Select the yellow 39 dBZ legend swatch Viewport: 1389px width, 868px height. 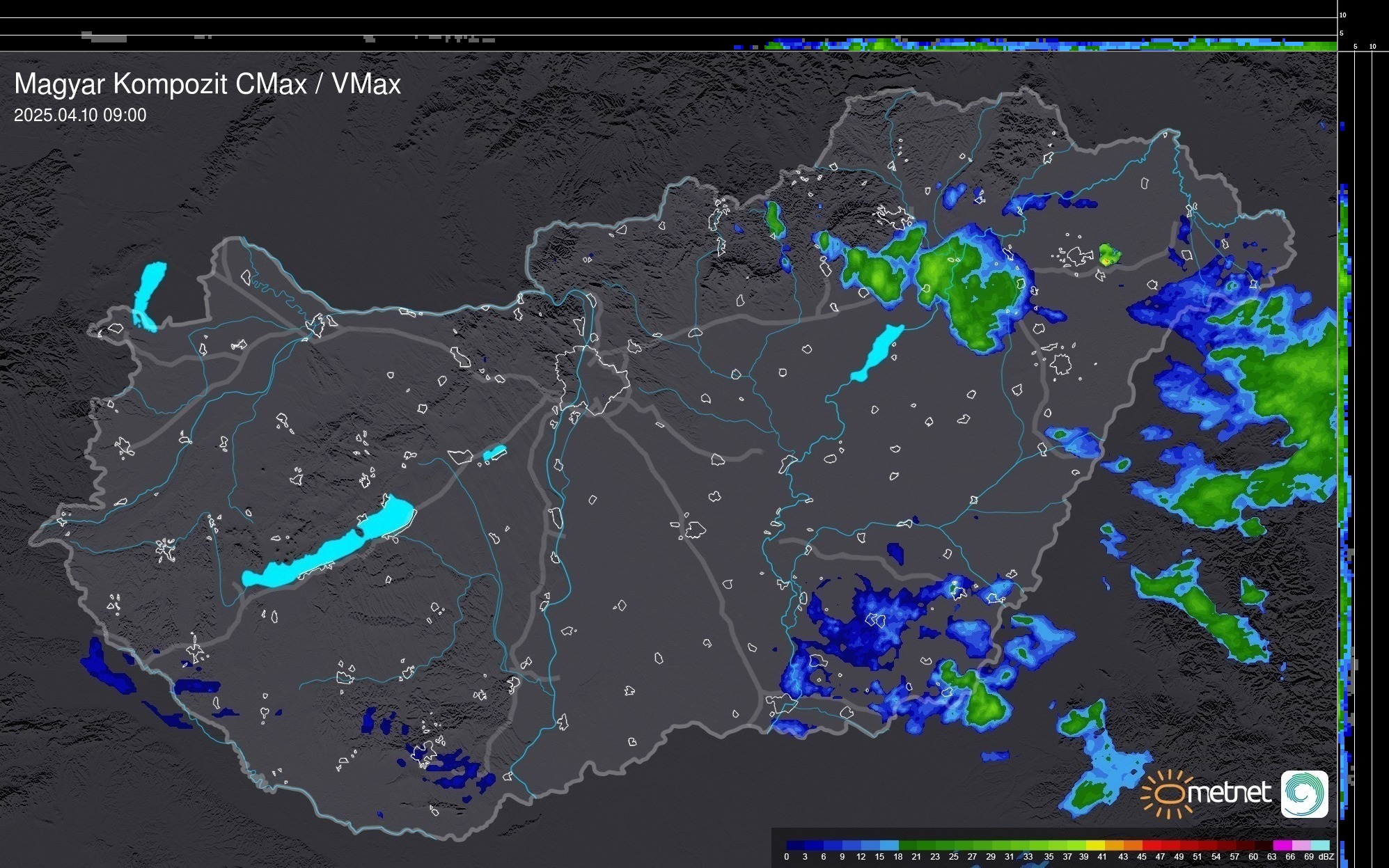[1094, 845]
